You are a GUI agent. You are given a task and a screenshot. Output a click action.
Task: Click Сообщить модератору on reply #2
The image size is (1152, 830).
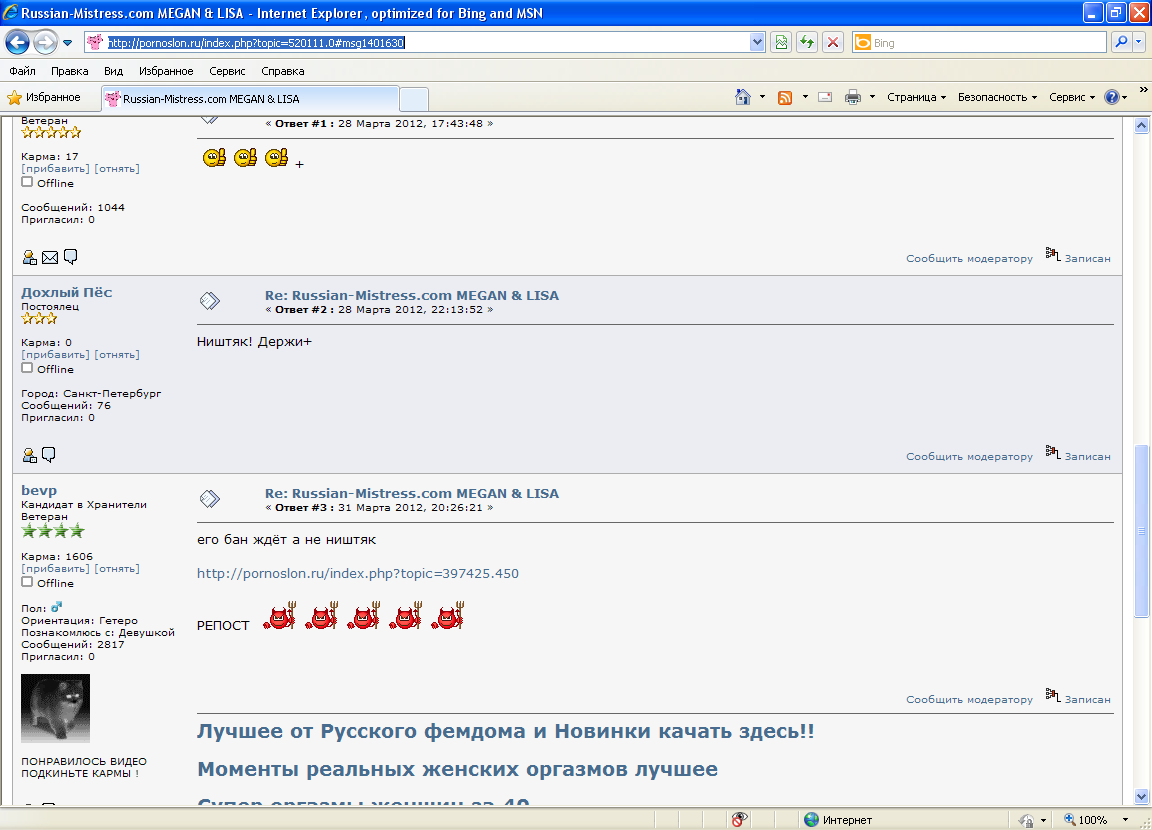pos(969,456)
